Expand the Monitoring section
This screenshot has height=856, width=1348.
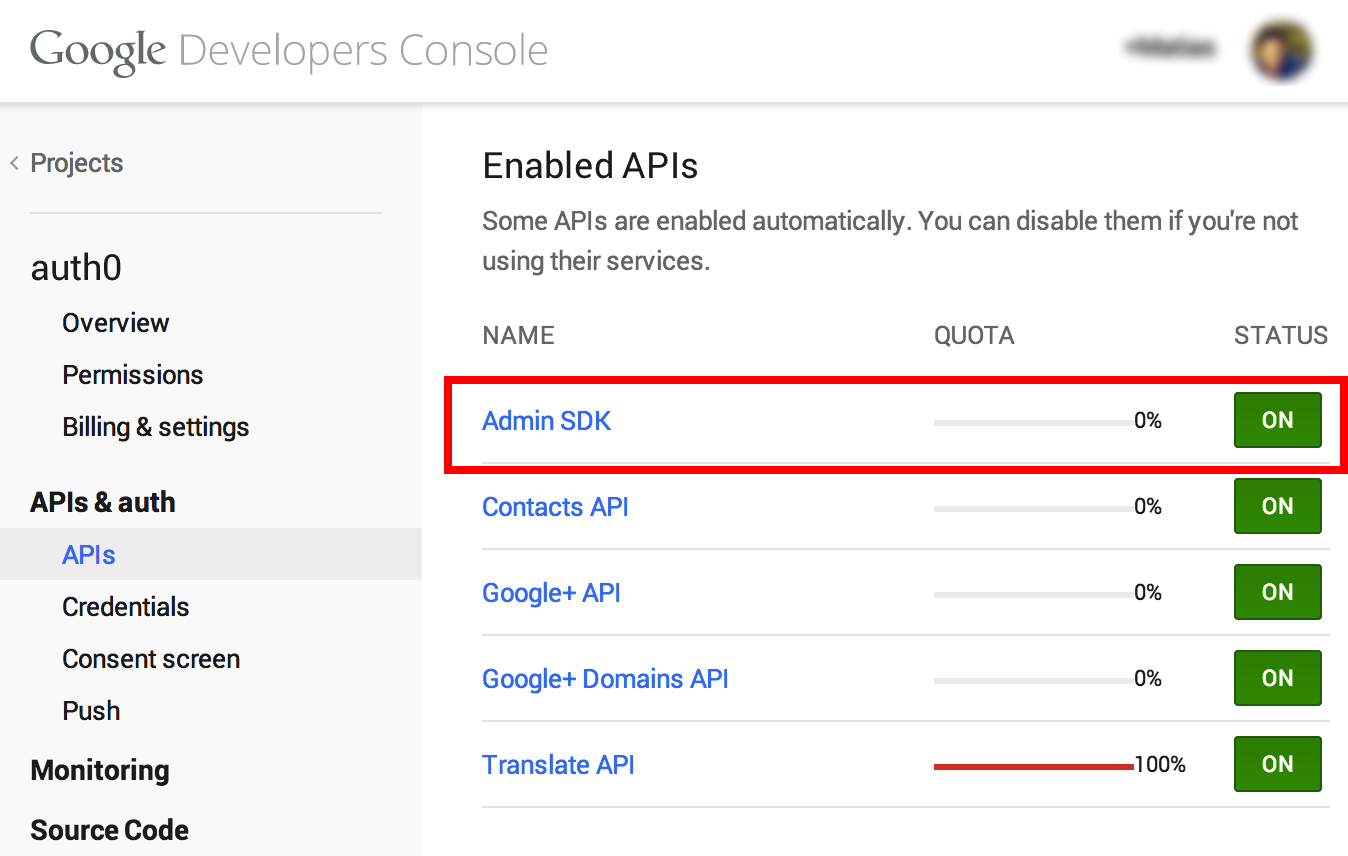(x=100, y=770)
